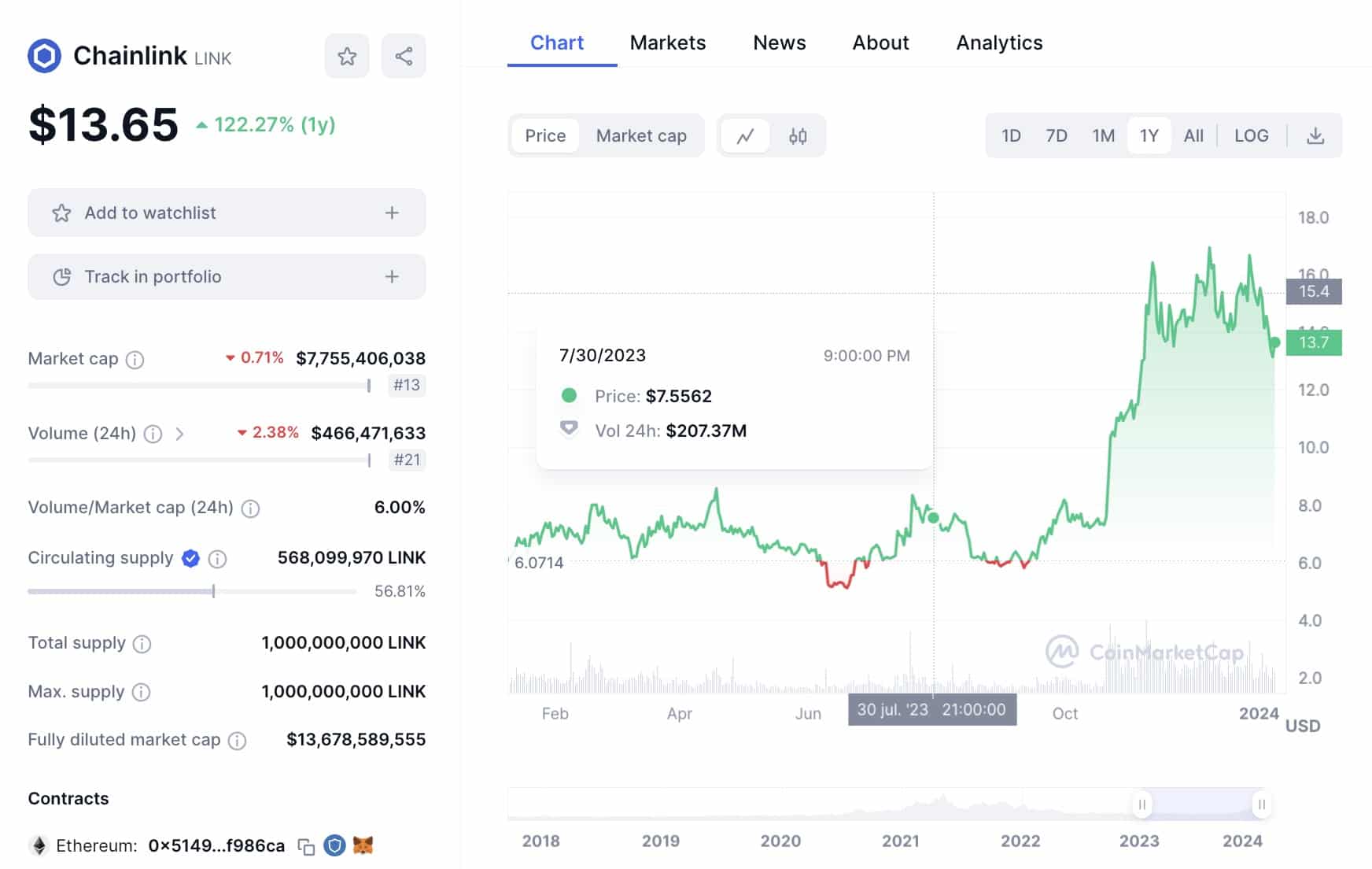Open Max. supply info icon

coord(141,692)
